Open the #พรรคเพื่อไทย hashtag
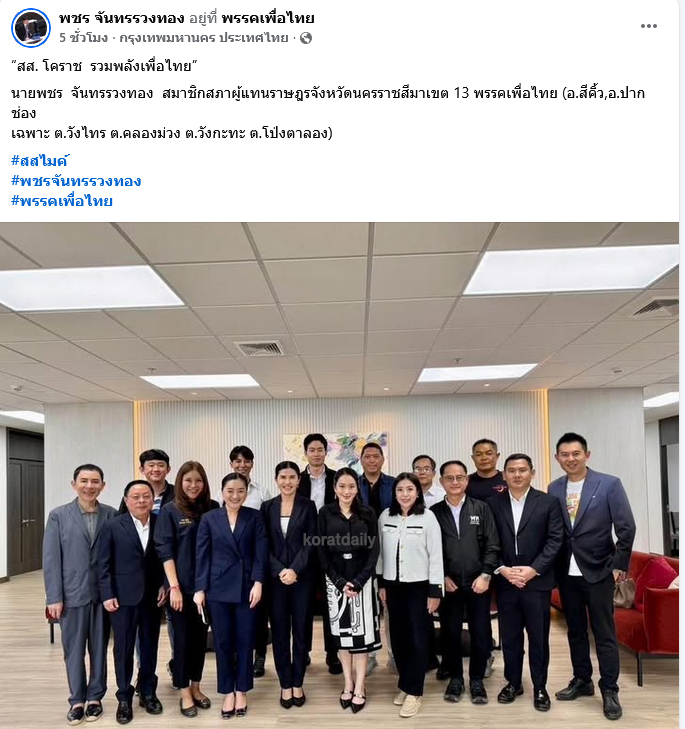Viewport: 685px width, 729px height. [62, 201]
